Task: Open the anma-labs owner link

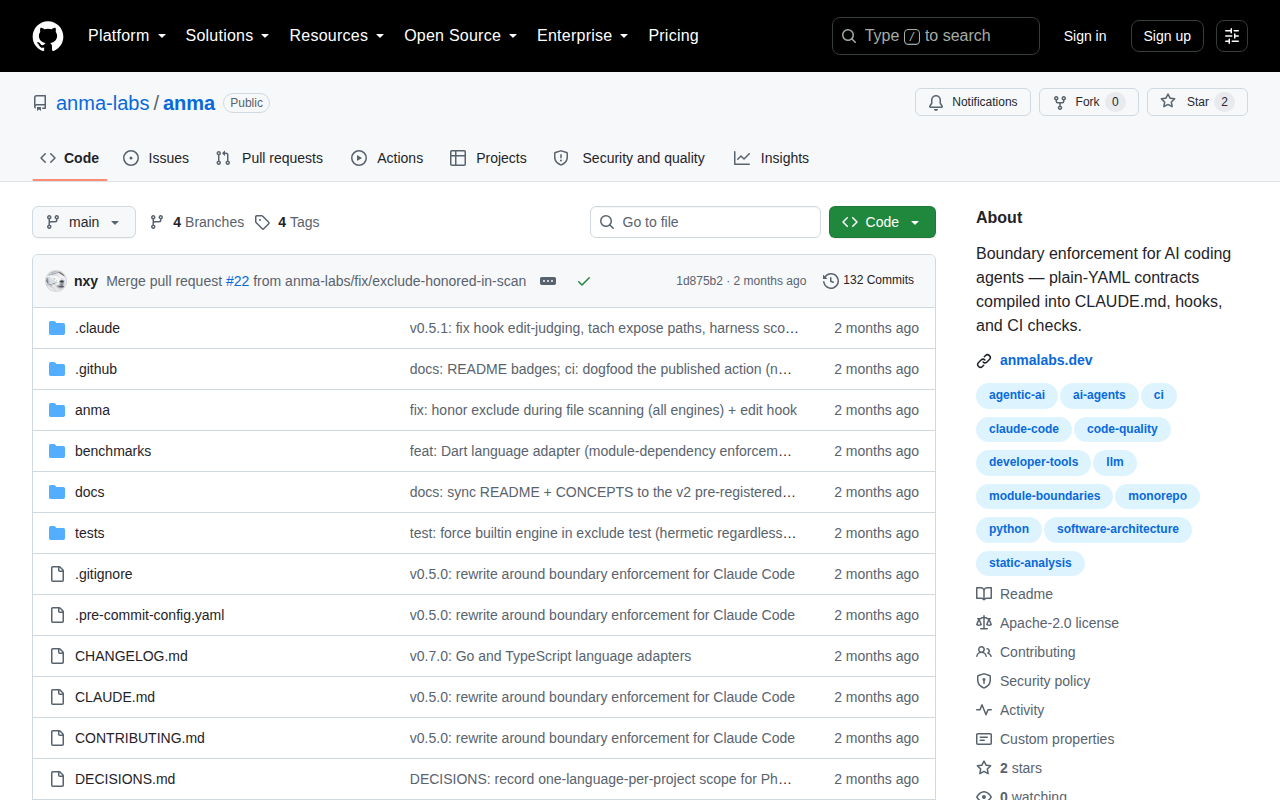Action: click(x=103, y=103)
